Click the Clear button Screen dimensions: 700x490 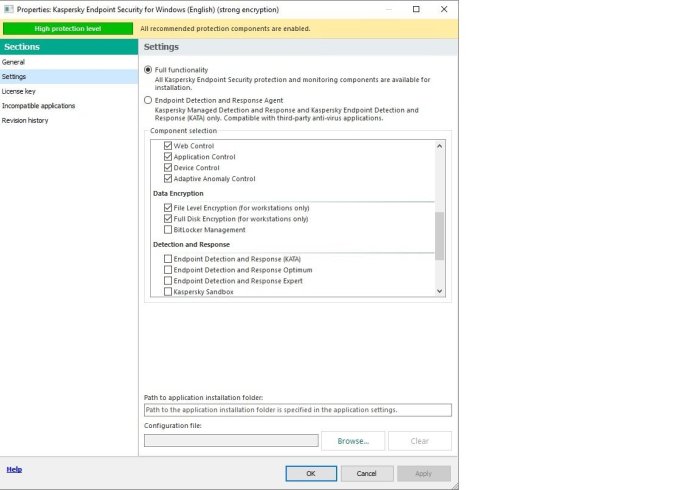[420, 441]
